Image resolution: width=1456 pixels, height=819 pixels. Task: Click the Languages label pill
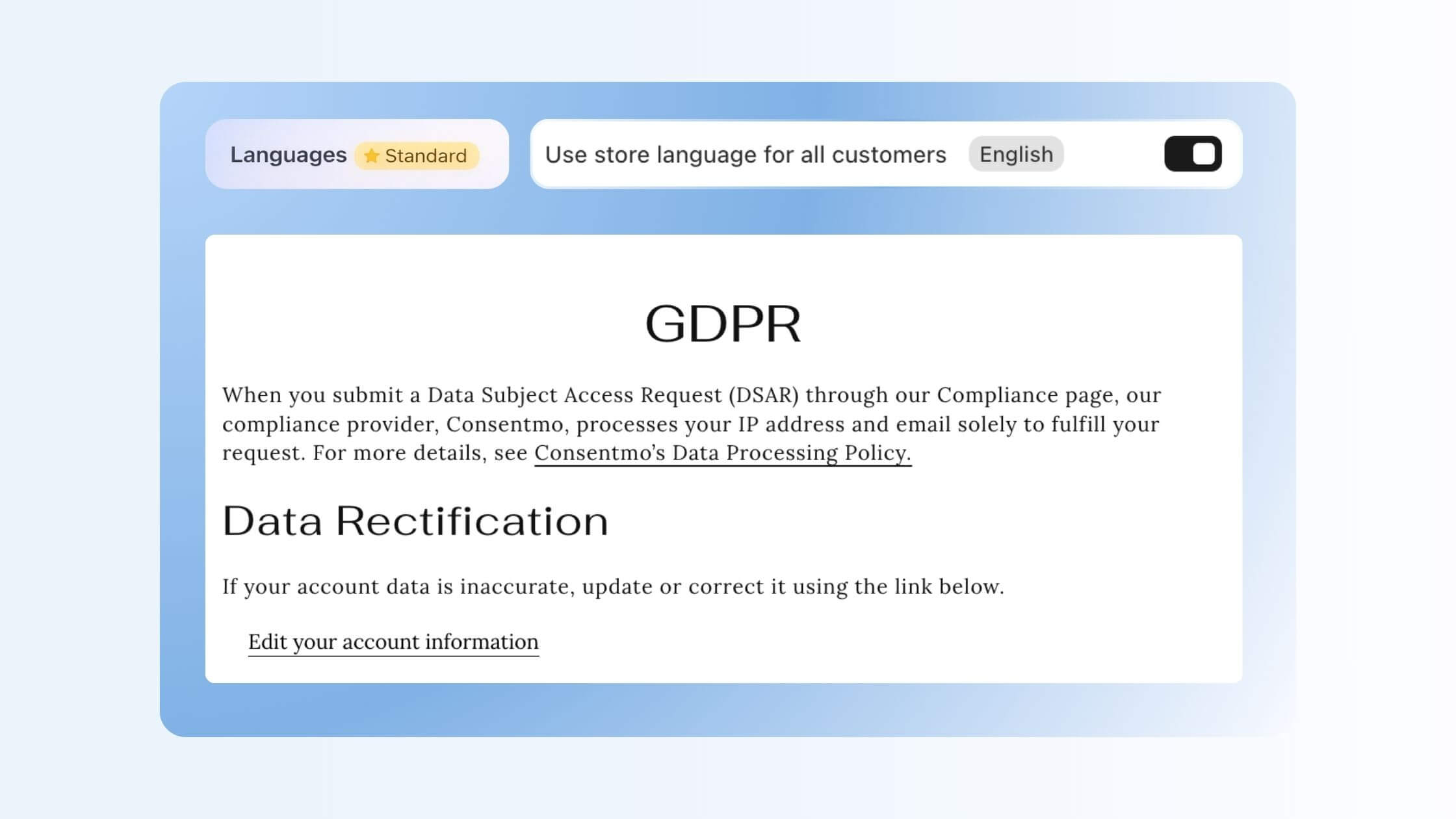coord(289,155)
